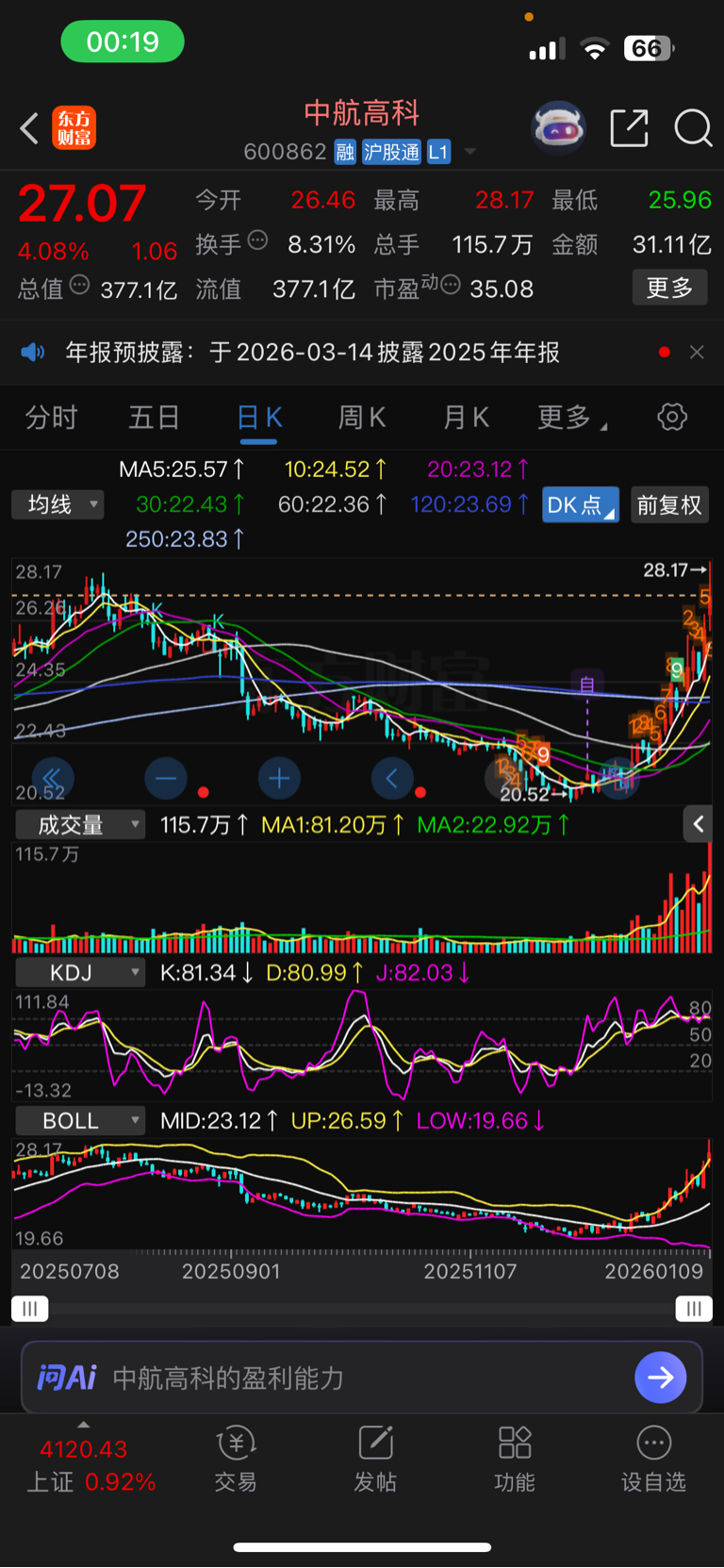
Task: Select the 日K tab
Action: (259, 417)
